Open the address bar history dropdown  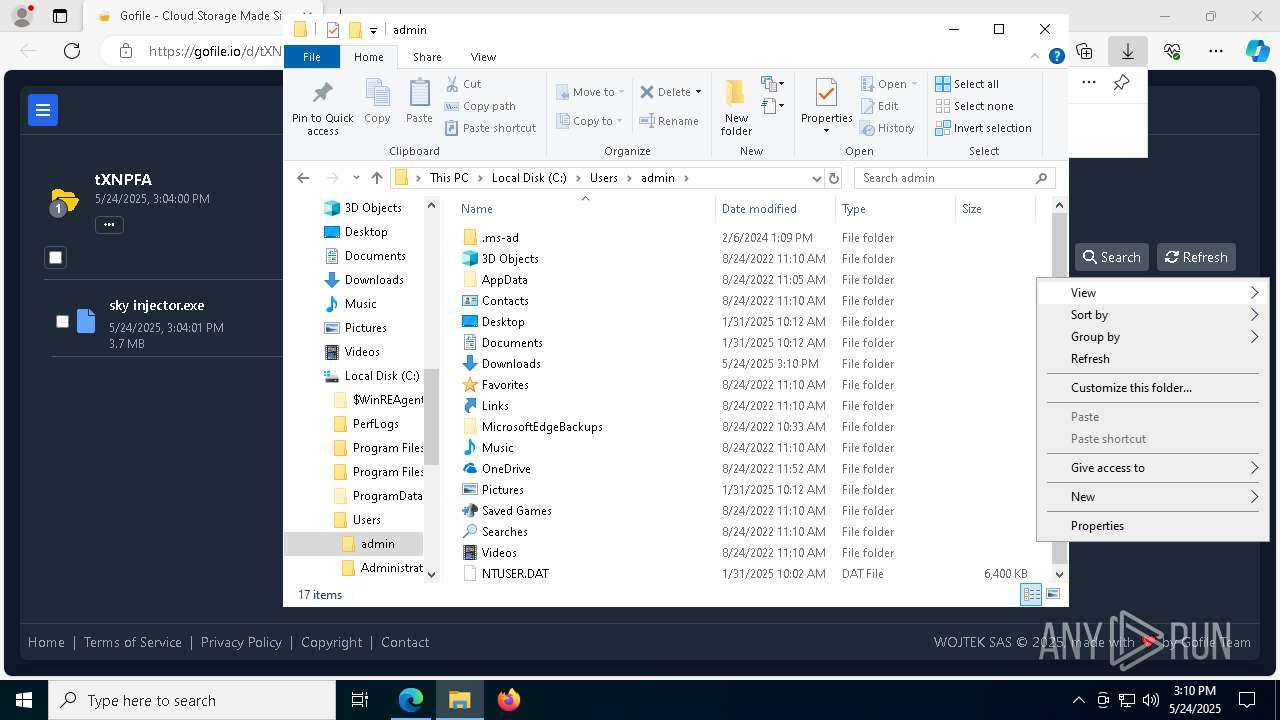click(817, 178)
